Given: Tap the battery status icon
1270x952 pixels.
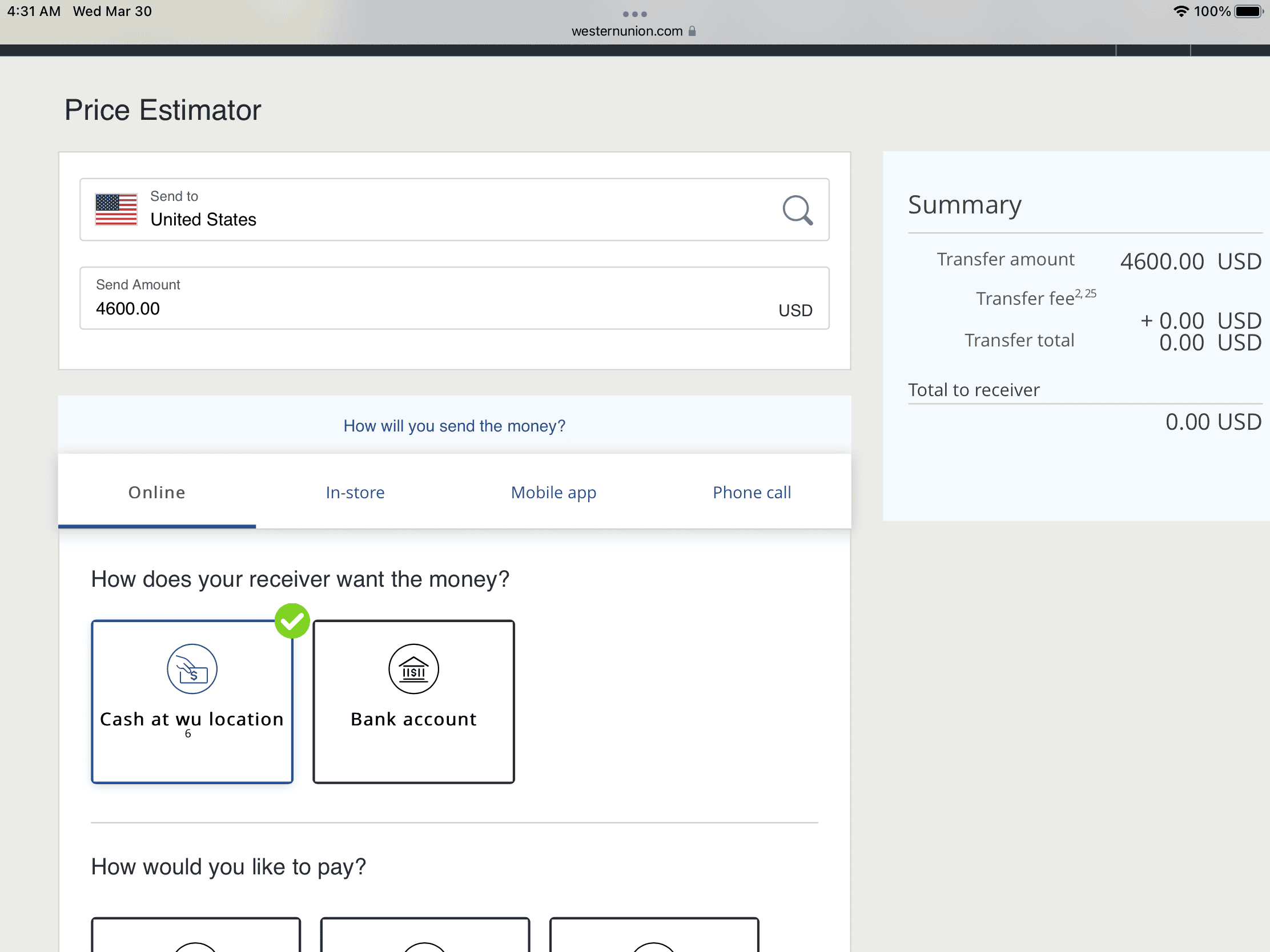Looking at the screenshot, I should (1250, 11).
